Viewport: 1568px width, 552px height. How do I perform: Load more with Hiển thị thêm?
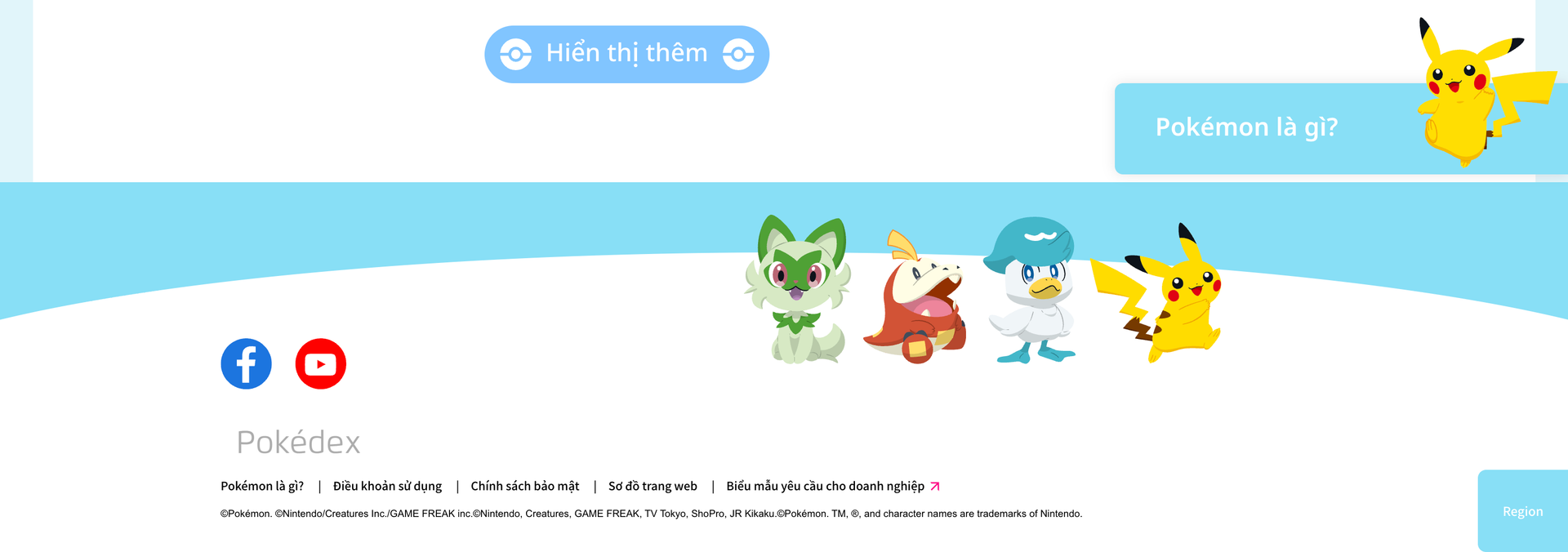pyautogui.click(x=627, y=54)
